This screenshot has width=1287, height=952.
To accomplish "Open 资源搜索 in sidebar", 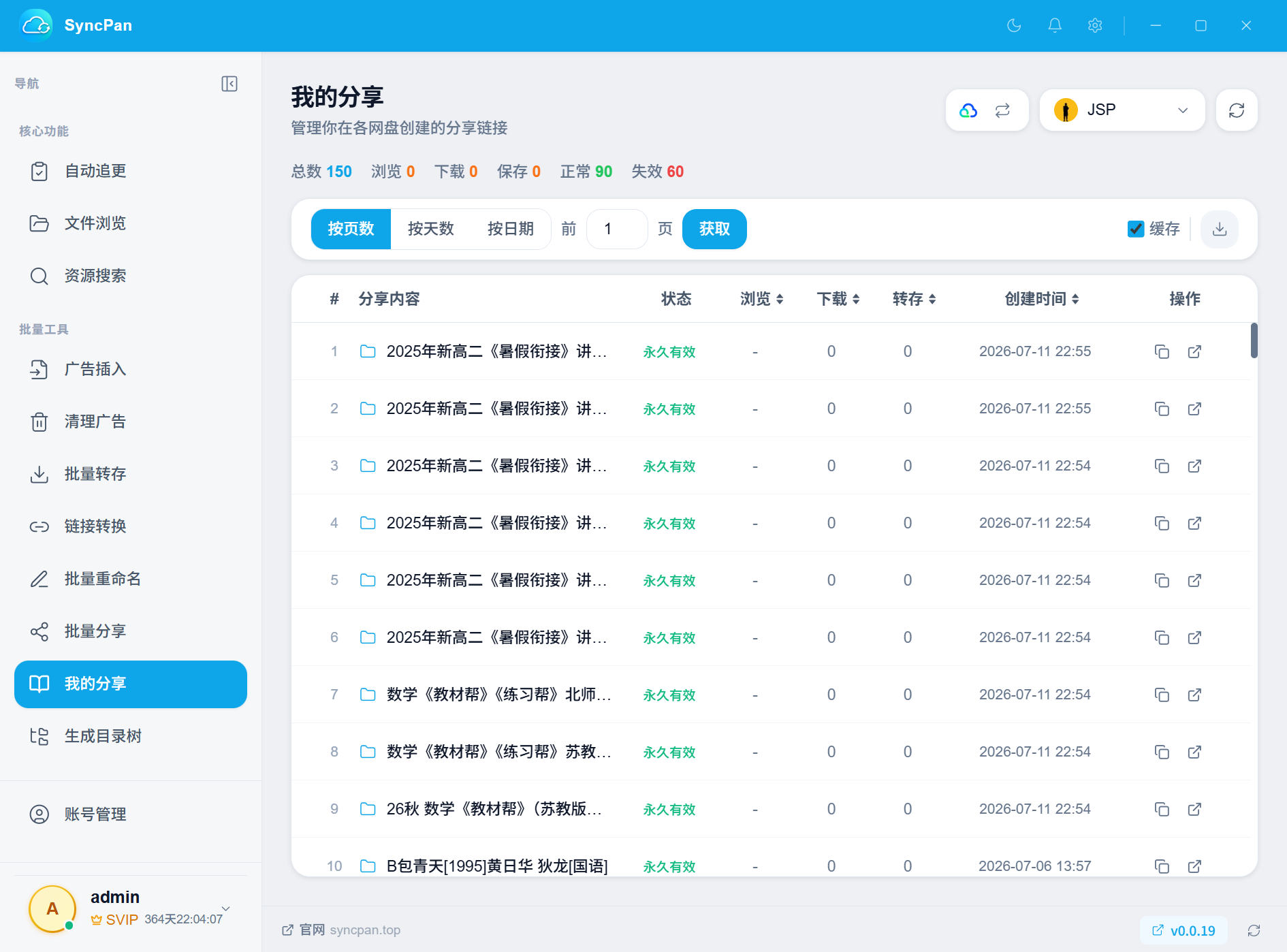I will pyautogui.click(x=131, y=276).
